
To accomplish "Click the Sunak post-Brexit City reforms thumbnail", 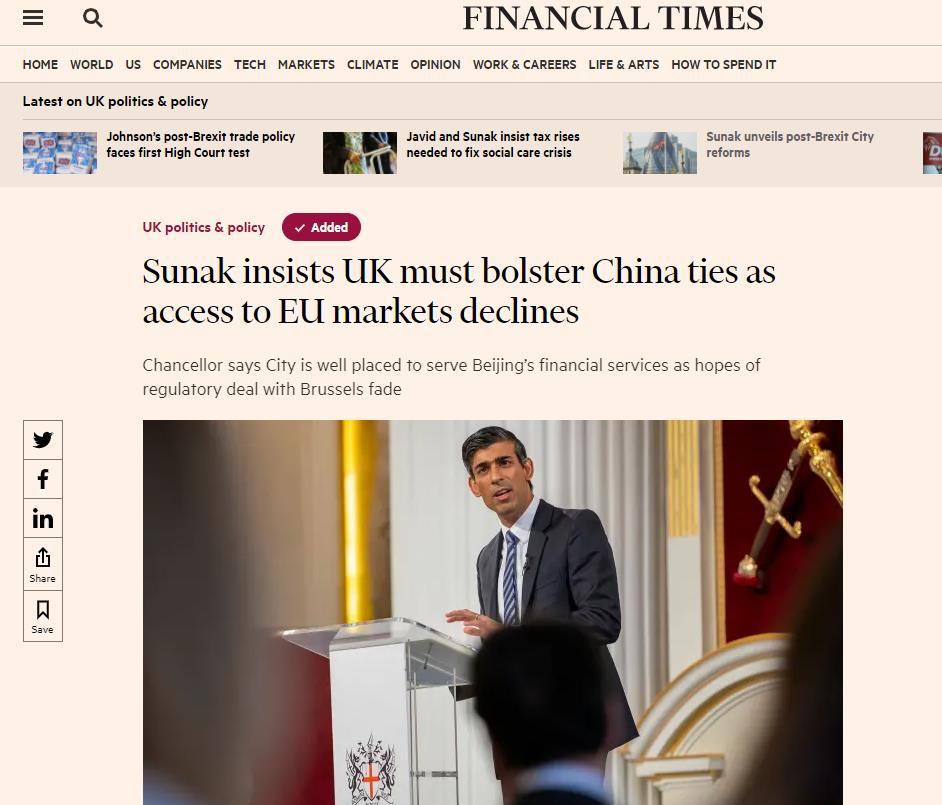I will pyautogui.click(x=660, y=153).
